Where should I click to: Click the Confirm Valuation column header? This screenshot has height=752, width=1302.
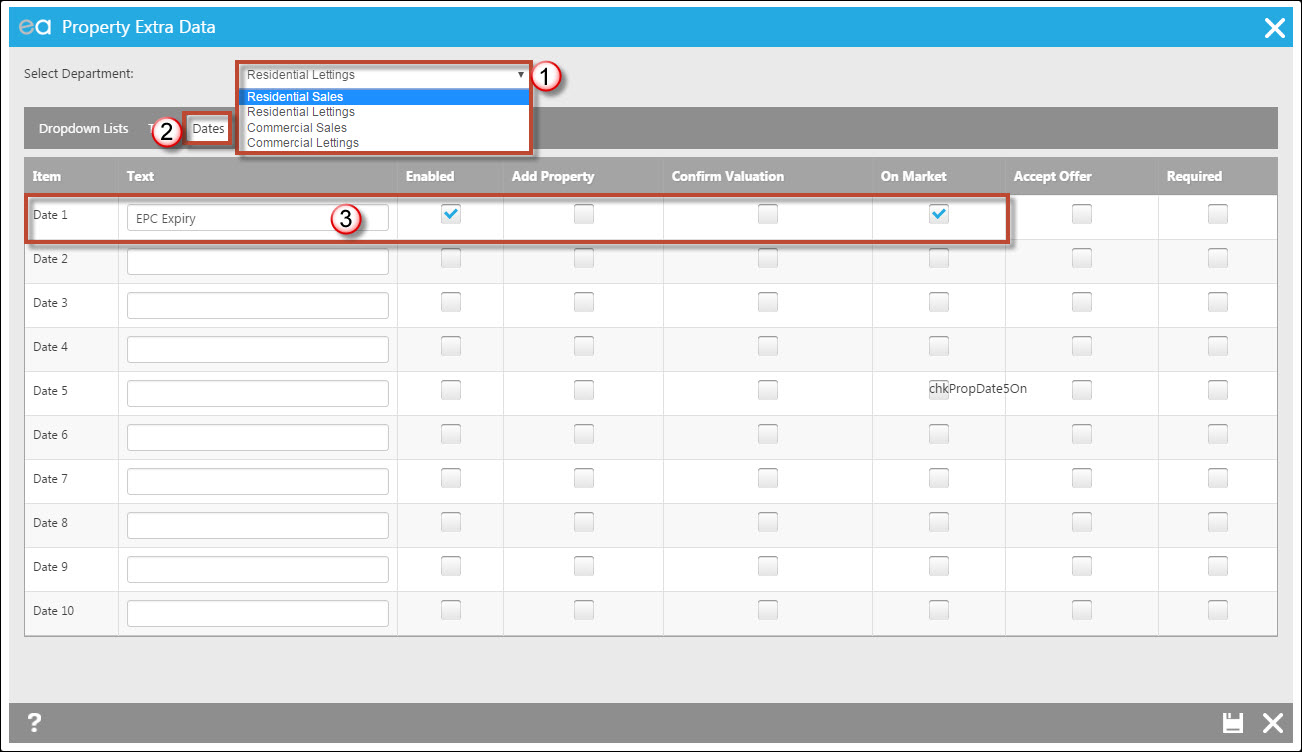pyautogui.click(x=728, y=176)
